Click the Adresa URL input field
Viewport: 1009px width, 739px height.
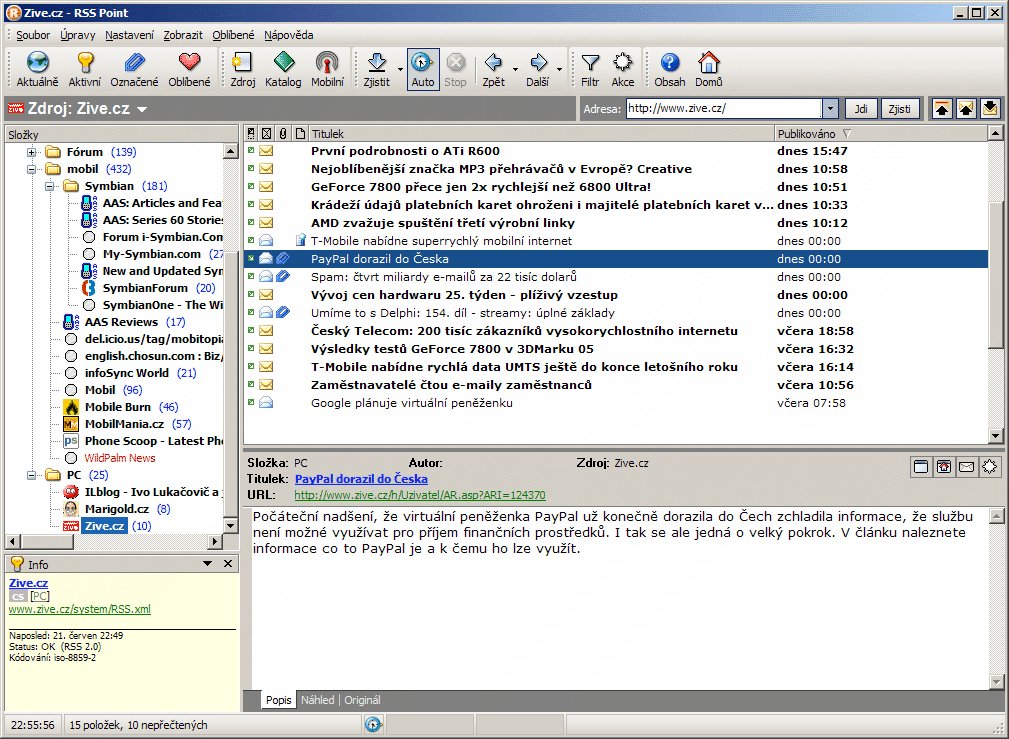724,109
